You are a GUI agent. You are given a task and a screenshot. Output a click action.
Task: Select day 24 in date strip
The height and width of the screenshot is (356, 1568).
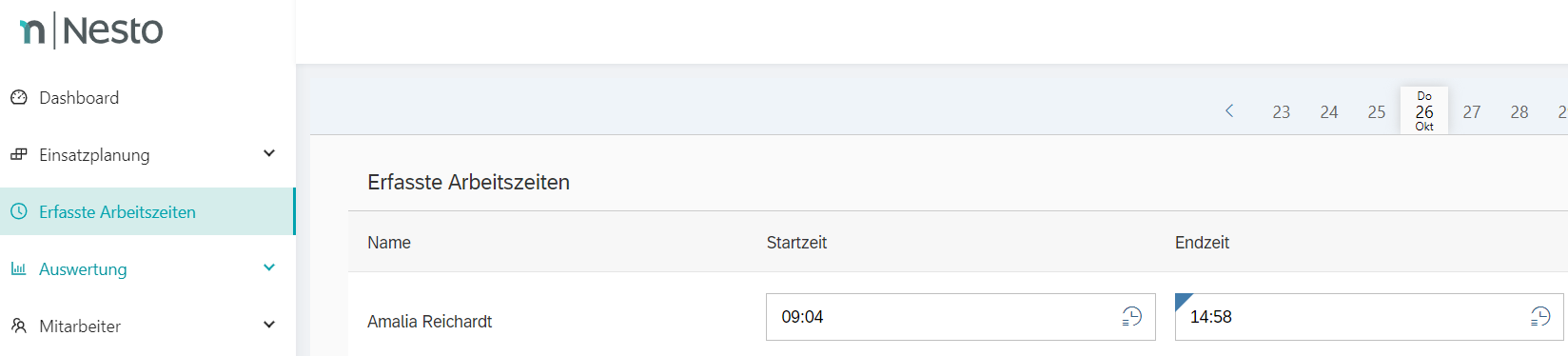(1329, 111)
